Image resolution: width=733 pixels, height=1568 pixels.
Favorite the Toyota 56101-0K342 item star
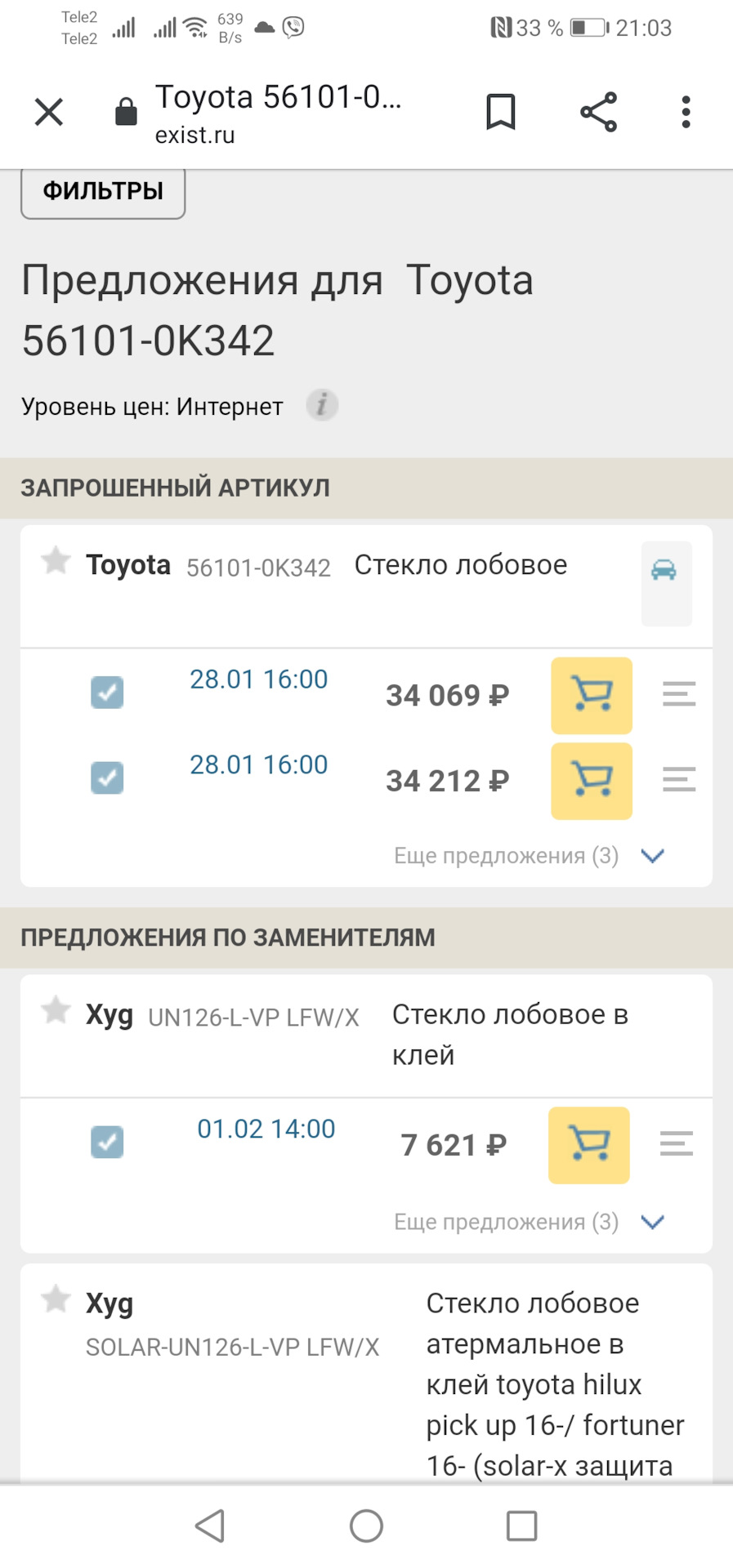coord(56,561)
